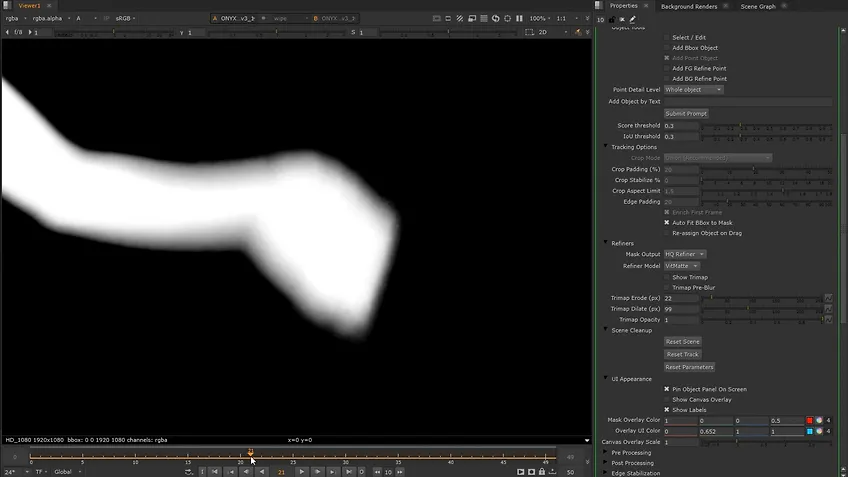Collapse the Refiners section
The image size is (848, 477).
606,243
